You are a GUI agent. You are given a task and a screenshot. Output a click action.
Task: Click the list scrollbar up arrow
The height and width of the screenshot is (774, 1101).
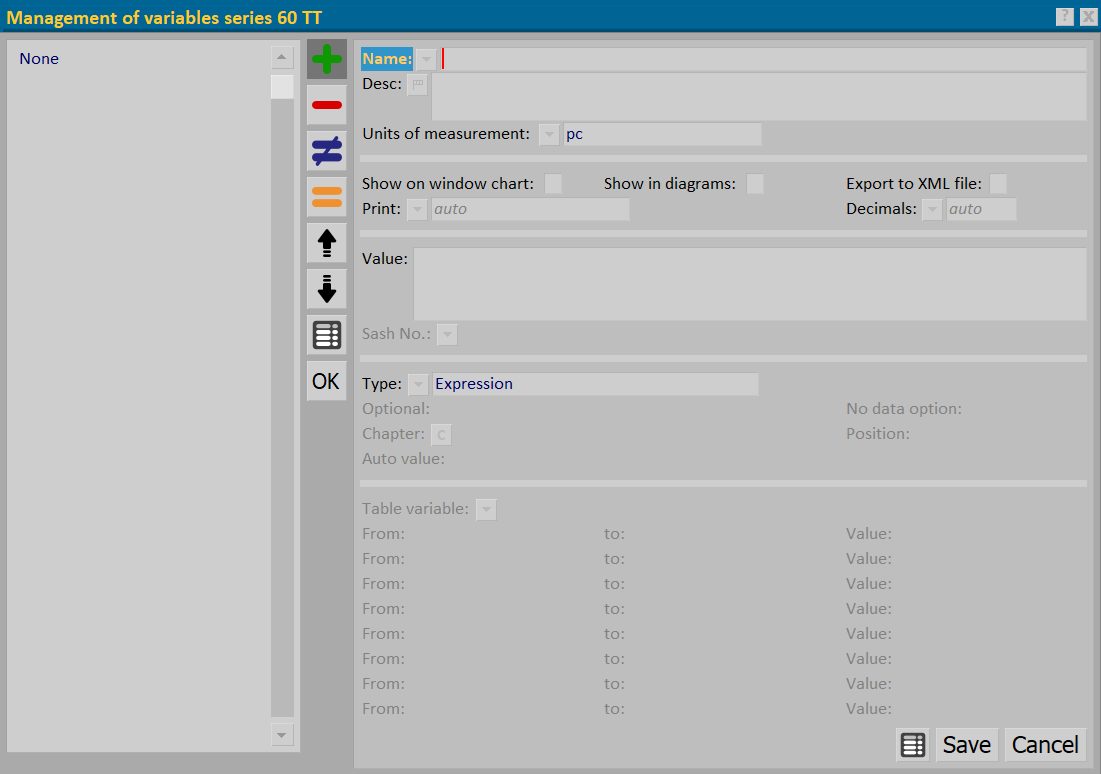click(x=282, y=58)
